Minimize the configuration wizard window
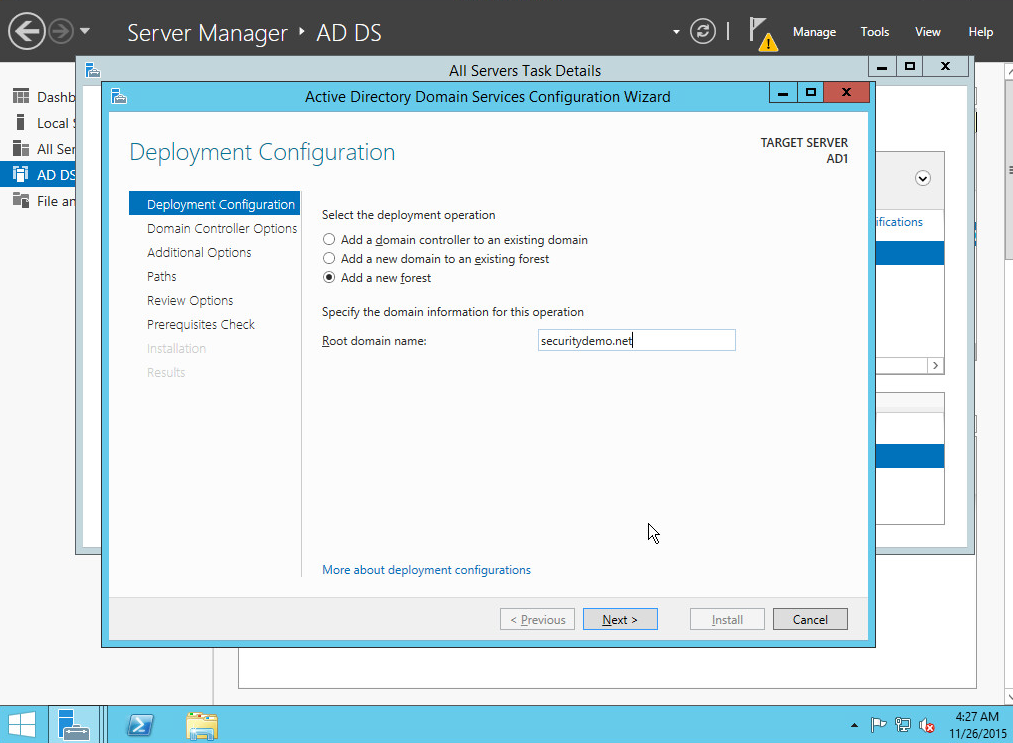 [x=783, y=93]
